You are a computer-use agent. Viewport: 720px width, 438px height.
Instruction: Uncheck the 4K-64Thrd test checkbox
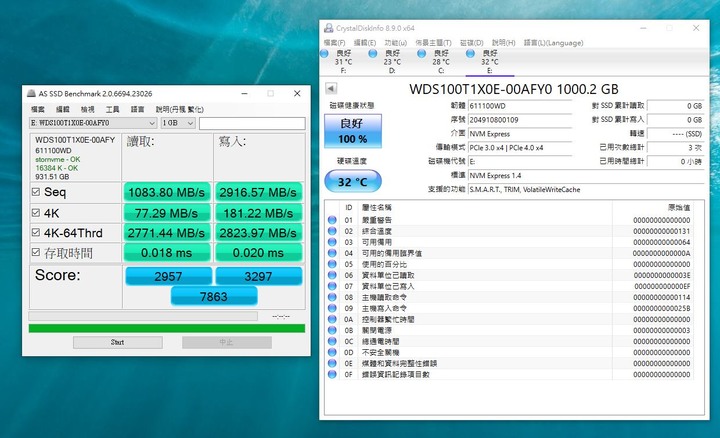point(36,232)
